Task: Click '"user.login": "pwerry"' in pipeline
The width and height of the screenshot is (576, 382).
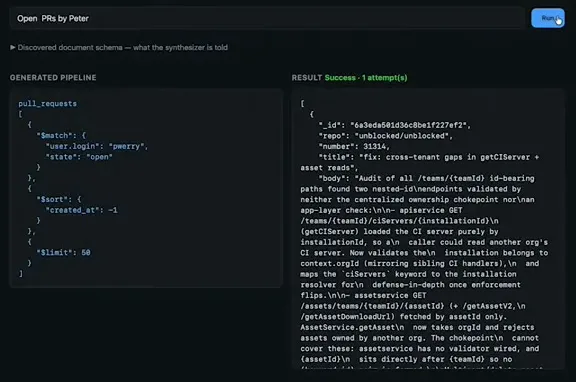Action: point(96,146)
